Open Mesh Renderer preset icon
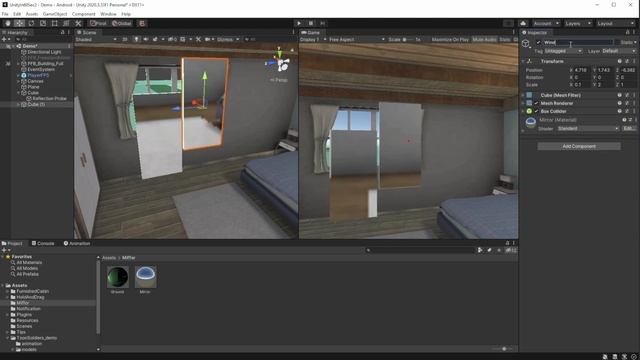640x360 pixels. (x=627, y=103)
